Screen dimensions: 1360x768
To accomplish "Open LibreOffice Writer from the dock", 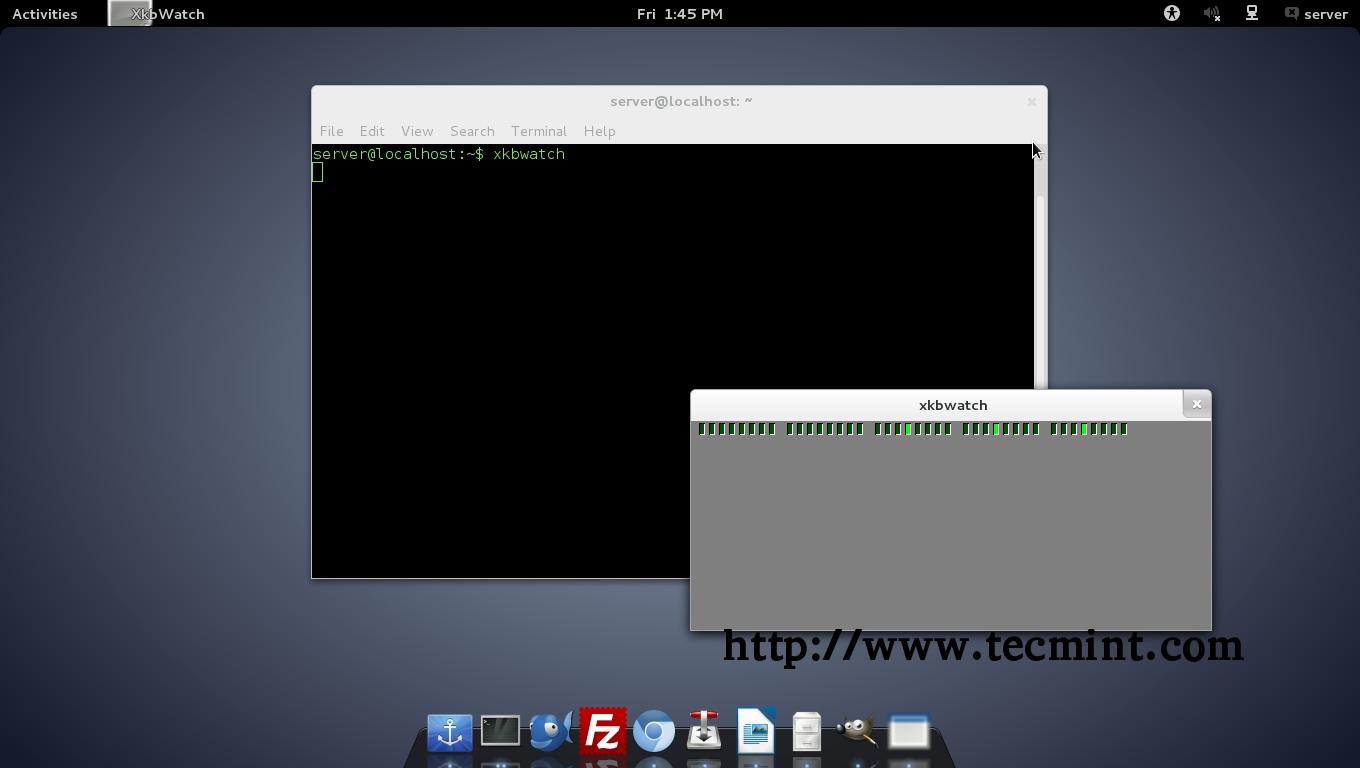I will 756,731.
